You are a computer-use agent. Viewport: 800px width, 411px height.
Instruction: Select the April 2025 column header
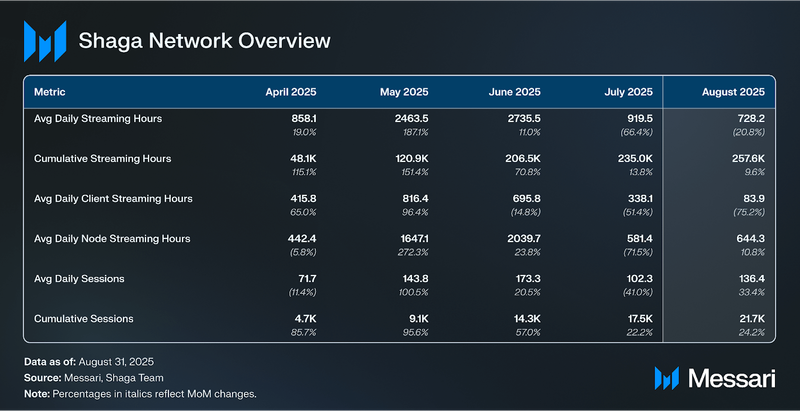pyautogui.click(x=291, y=91)
